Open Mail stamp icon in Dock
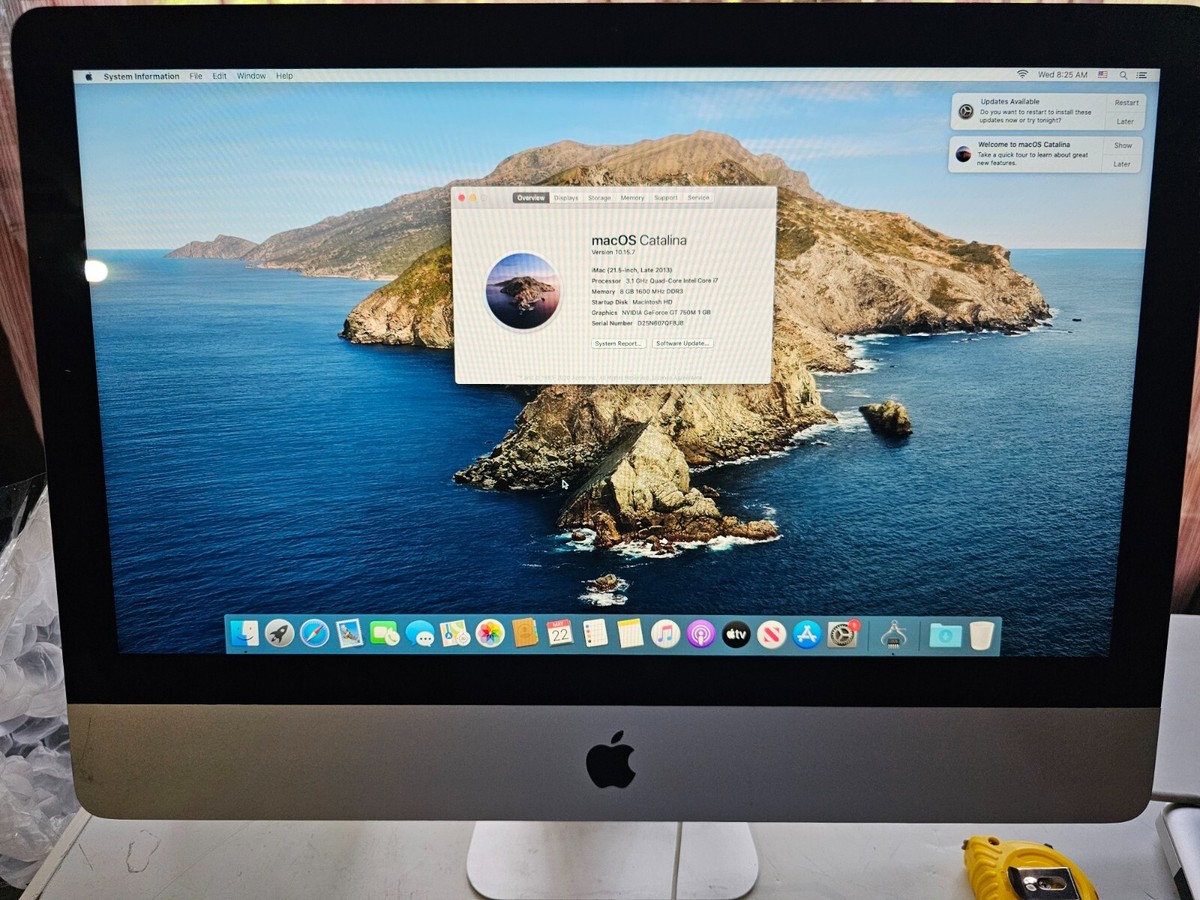The image size is (1200, 900). (x=349, y=633)
